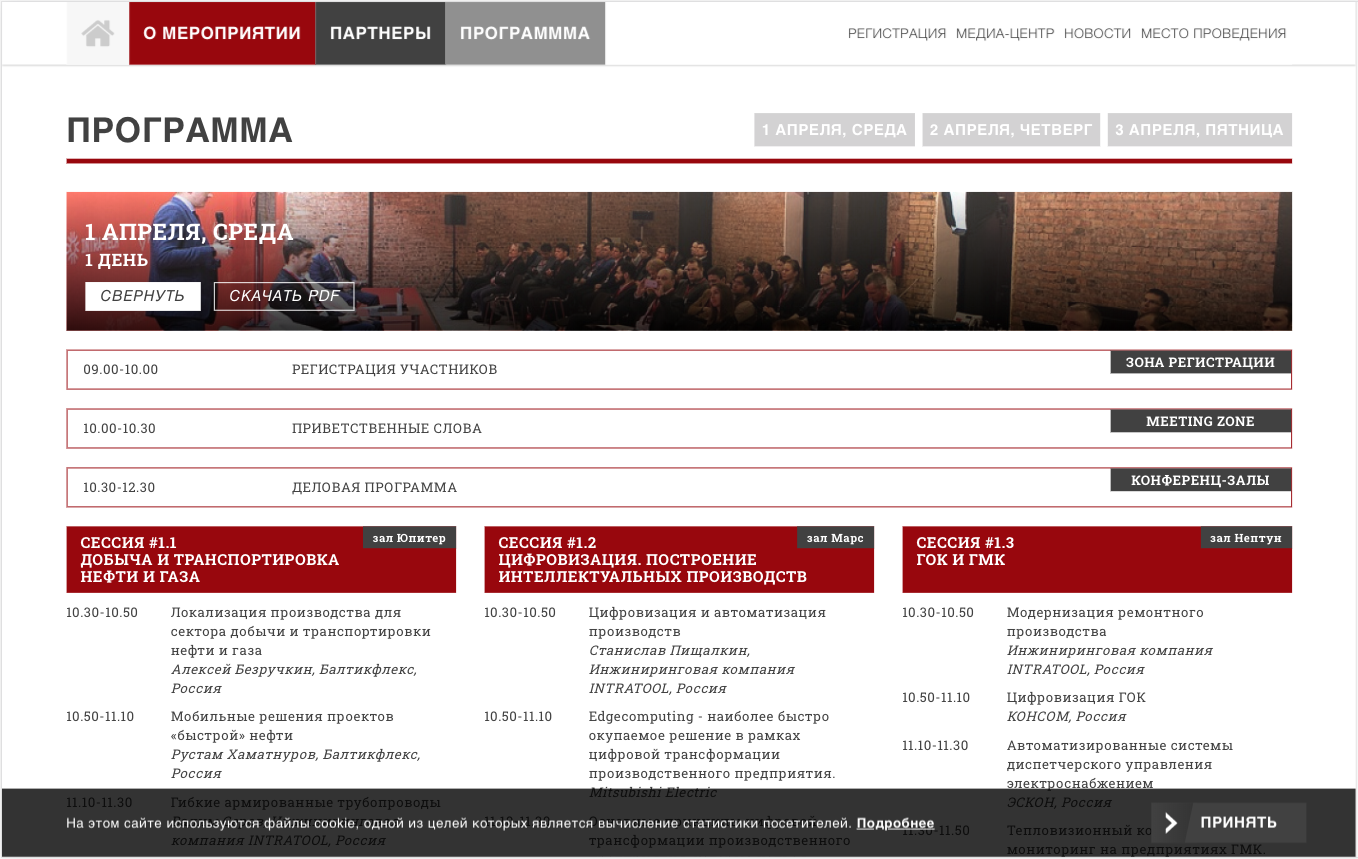1358x859 pixels.
Task: Click talk 'Мобильные решения проектов «быстрой» нефти'
Action: pos(282,726)
